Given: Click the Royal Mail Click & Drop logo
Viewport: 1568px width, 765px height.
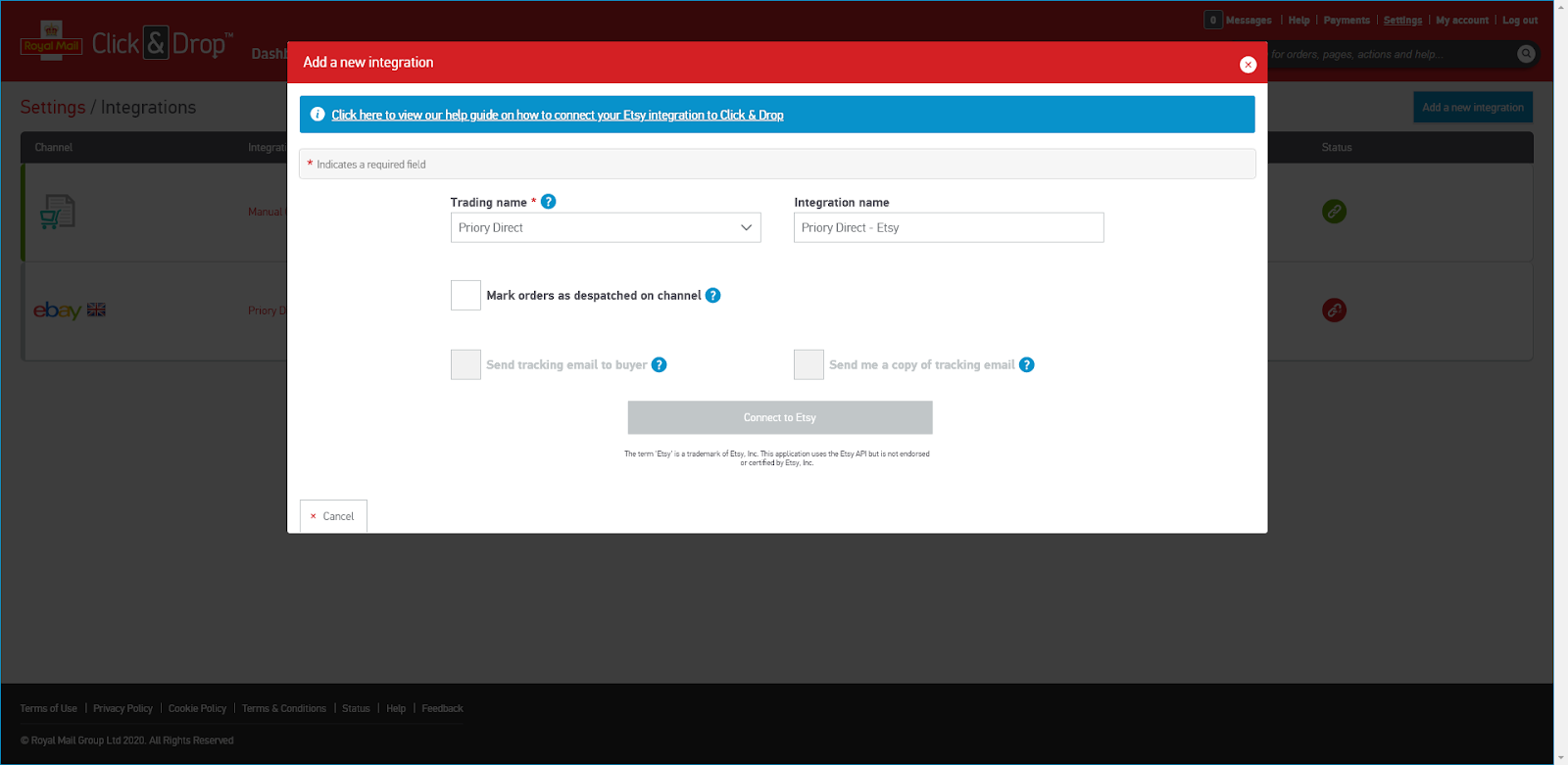Looking at the screenshot, I should [127, 44].
